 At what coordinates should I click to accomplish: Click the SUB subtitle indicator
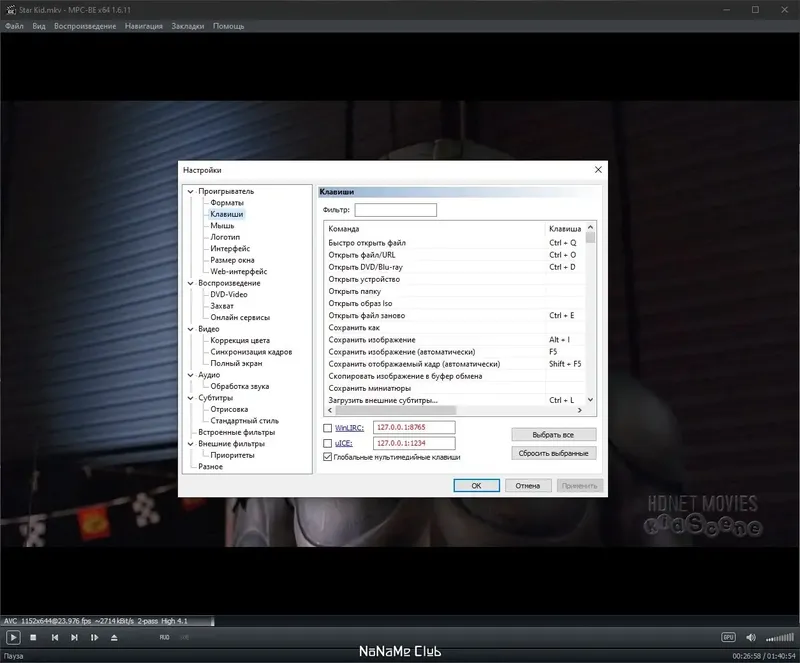point(184,637)
